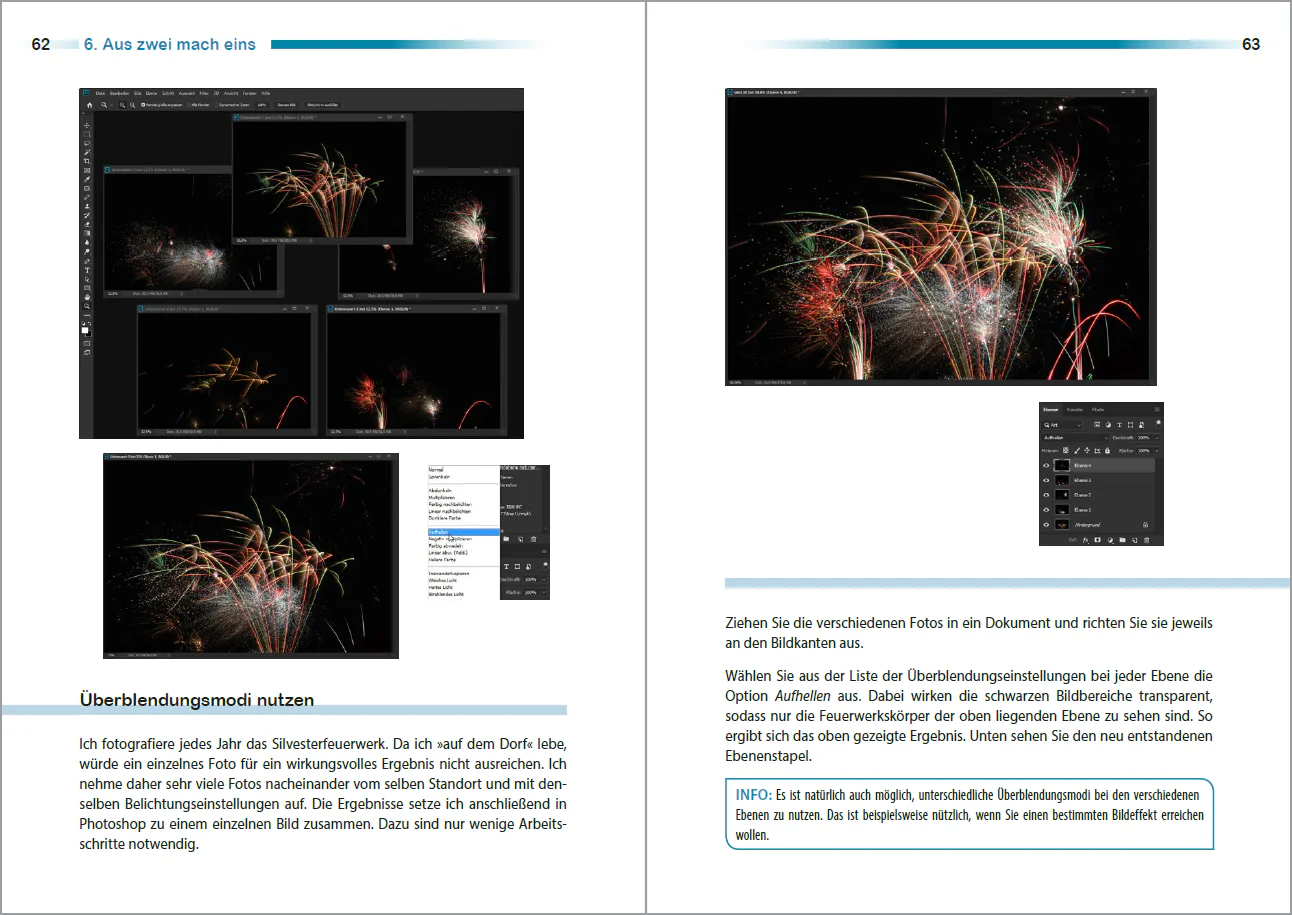Select the Hand tool in the toolbar
Image resolution: width=1292 pixels, height=915 pixels.
[87, 297]
